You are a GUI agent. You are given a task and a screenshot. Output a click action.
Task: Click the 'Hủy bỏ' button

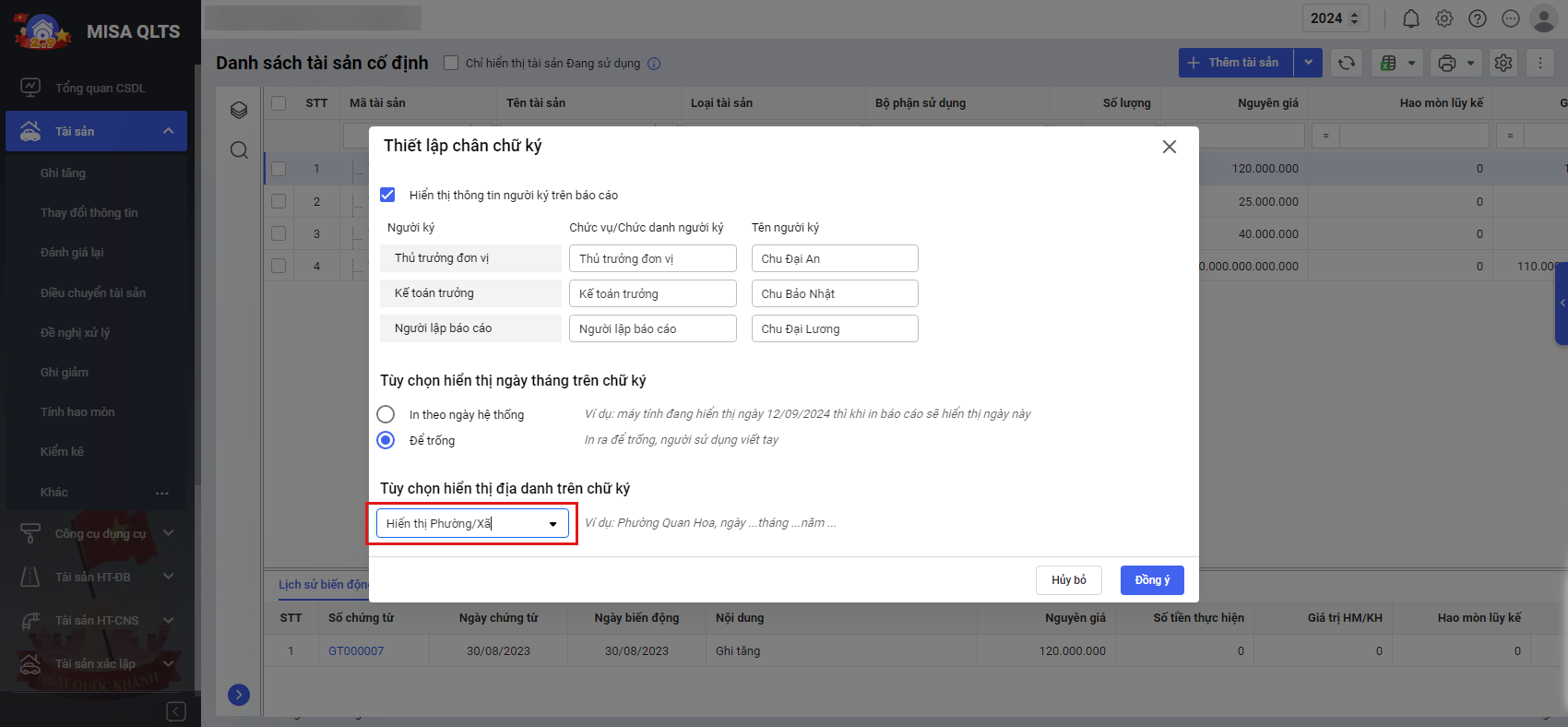[1069, 580]
